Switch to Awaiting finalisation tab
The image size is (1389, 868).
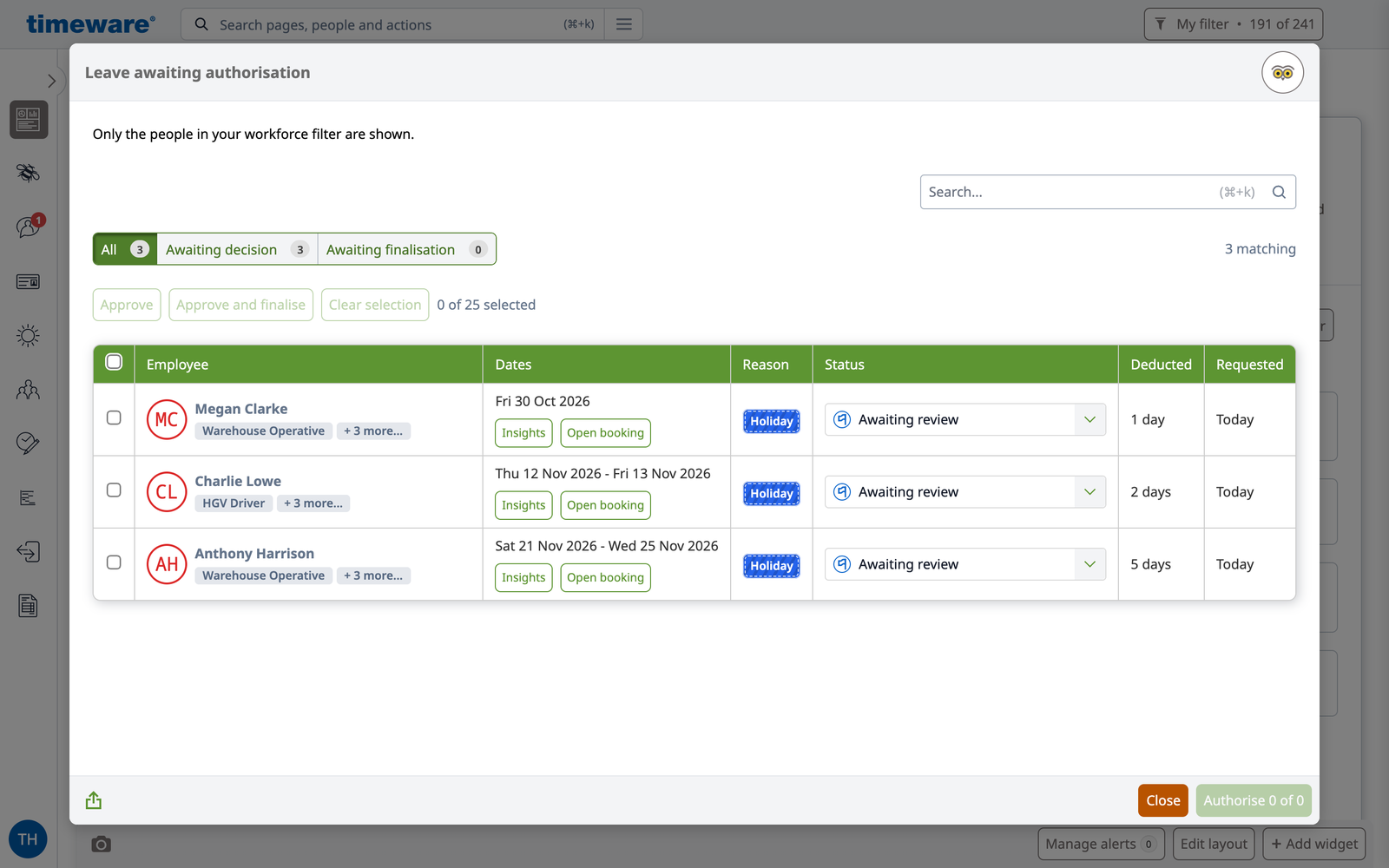[x=406, y=249]
